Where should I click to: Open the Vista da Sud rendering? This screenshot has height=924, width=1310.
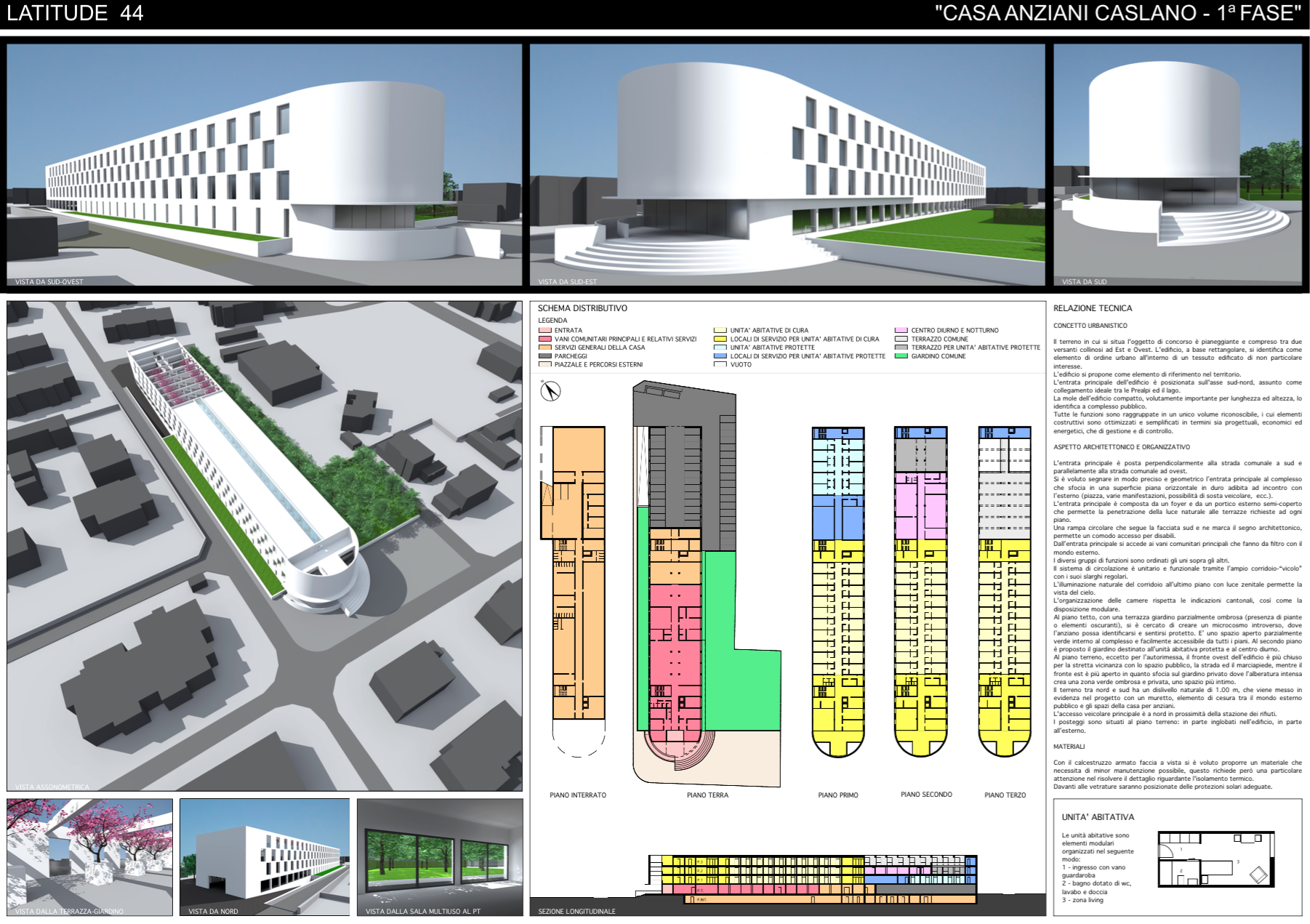pyautogui.click(x=1178, y=165)
